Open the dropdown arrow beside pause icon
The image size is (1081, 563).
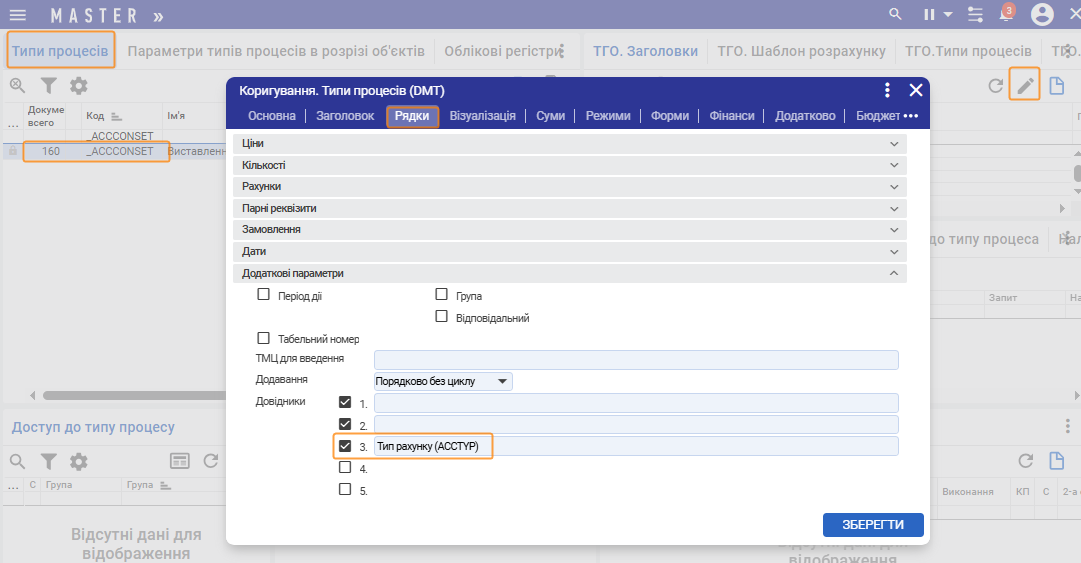click(948, 14)
